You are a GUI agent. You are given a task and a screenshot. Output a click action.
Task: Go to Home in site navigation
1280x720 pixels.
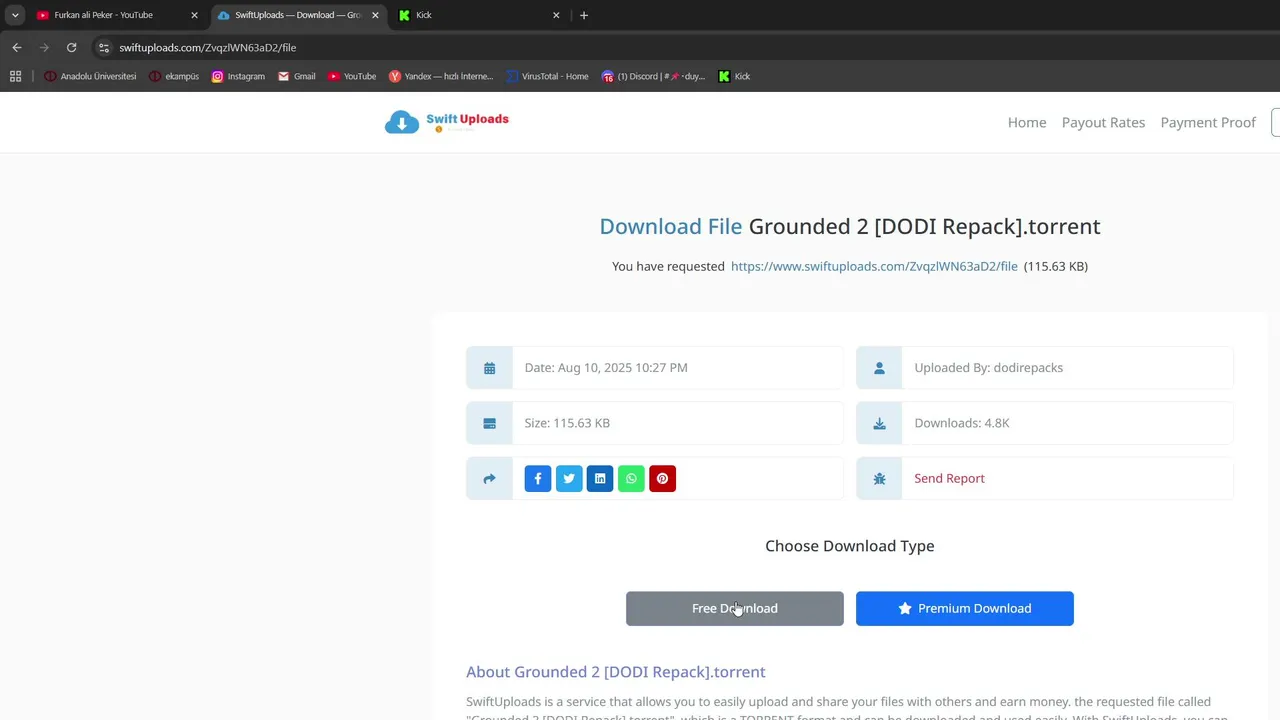1027,123
